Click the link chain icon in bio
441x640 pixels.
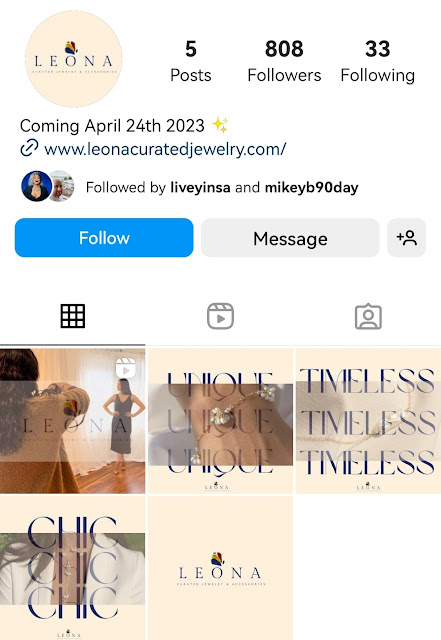pyautogui.click(x=29, y=148)
